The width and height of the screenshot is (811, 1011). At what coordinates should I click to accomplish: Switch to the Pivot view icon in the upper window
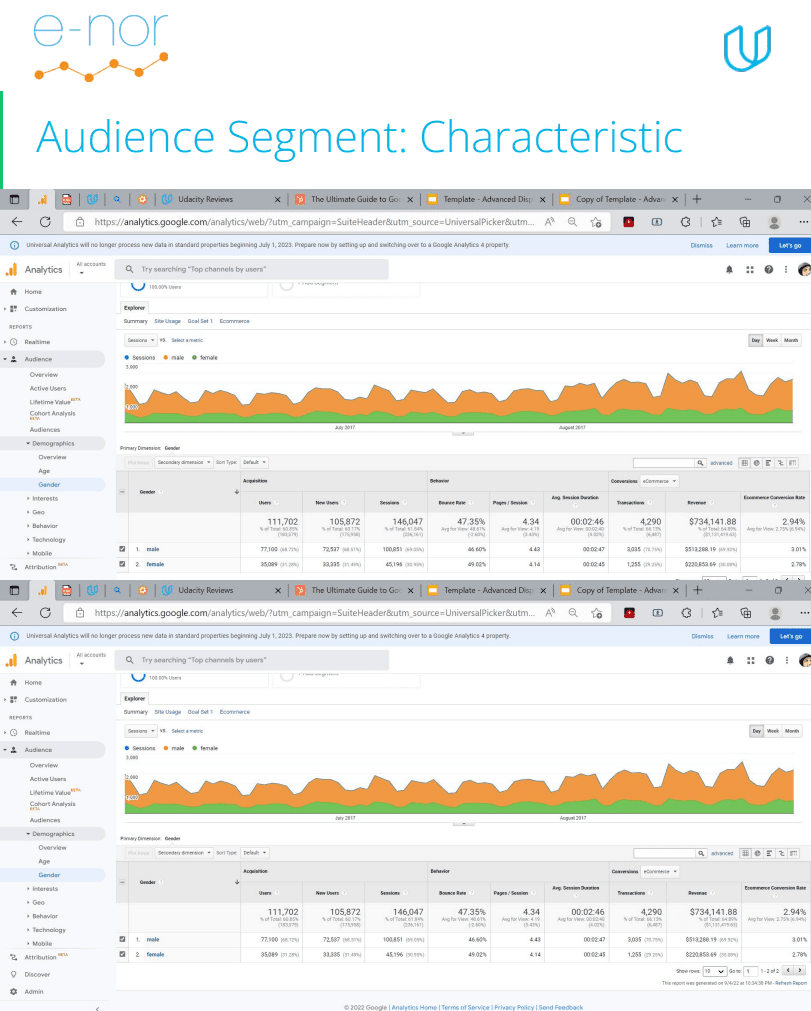793,463
